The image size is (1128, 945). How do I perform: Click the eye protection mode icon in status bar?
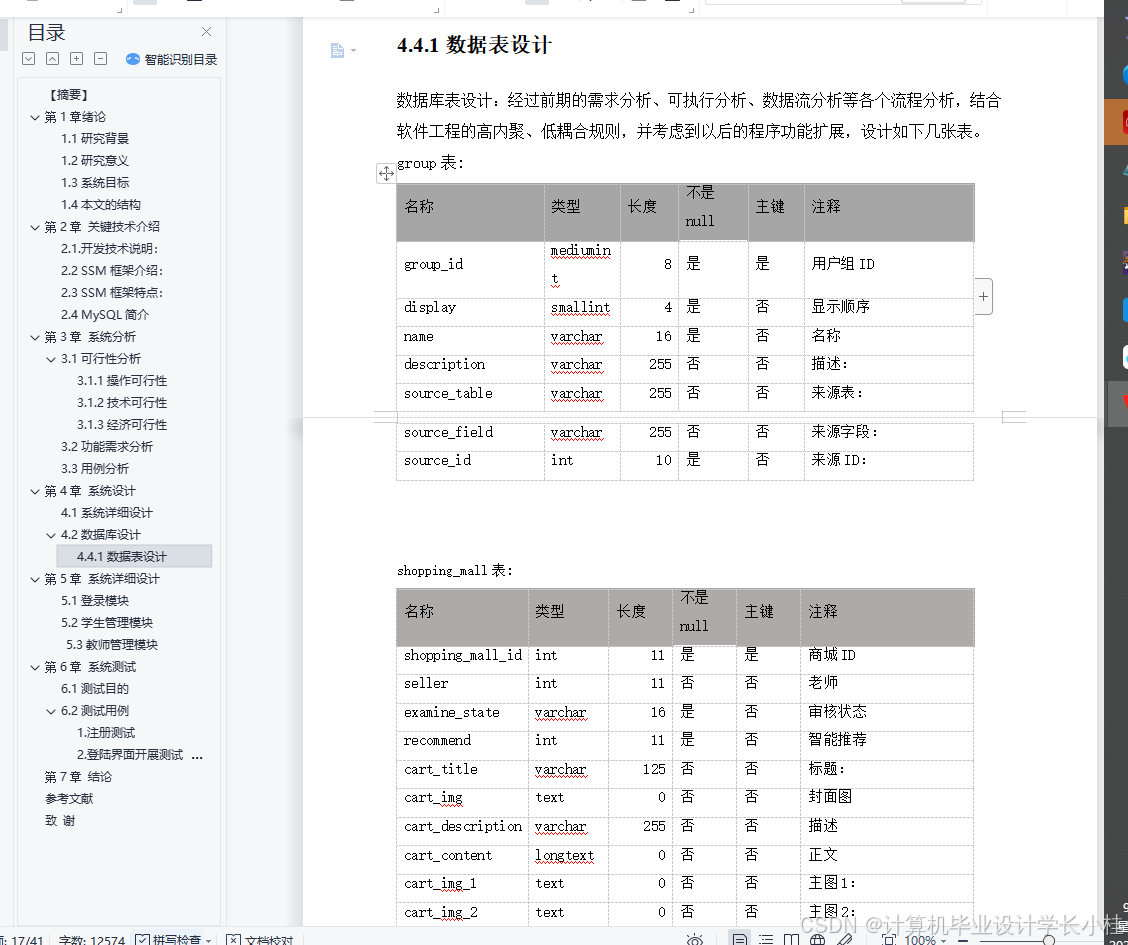click(696, 938)
